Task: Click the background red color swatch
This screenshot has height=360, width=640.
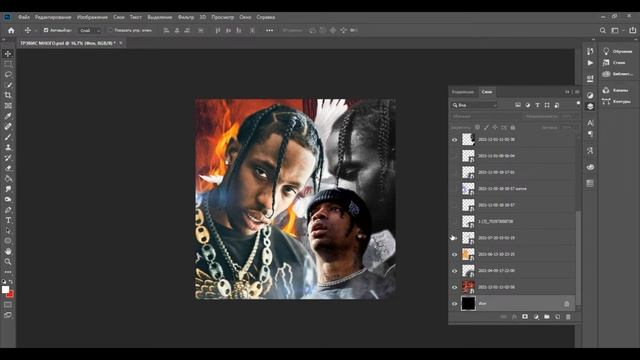Action: pyautogui.click(x=10, y=294)
